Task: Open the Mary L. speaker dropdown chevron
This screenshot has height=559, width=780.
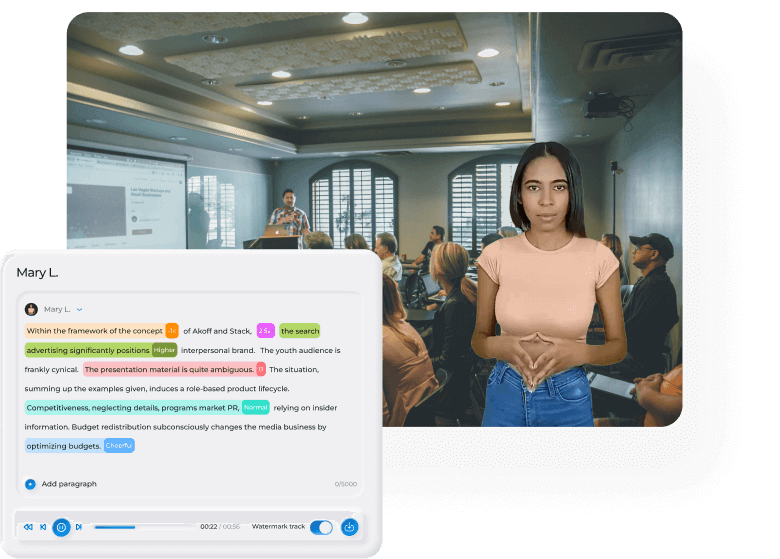Action: pos(80,309)
